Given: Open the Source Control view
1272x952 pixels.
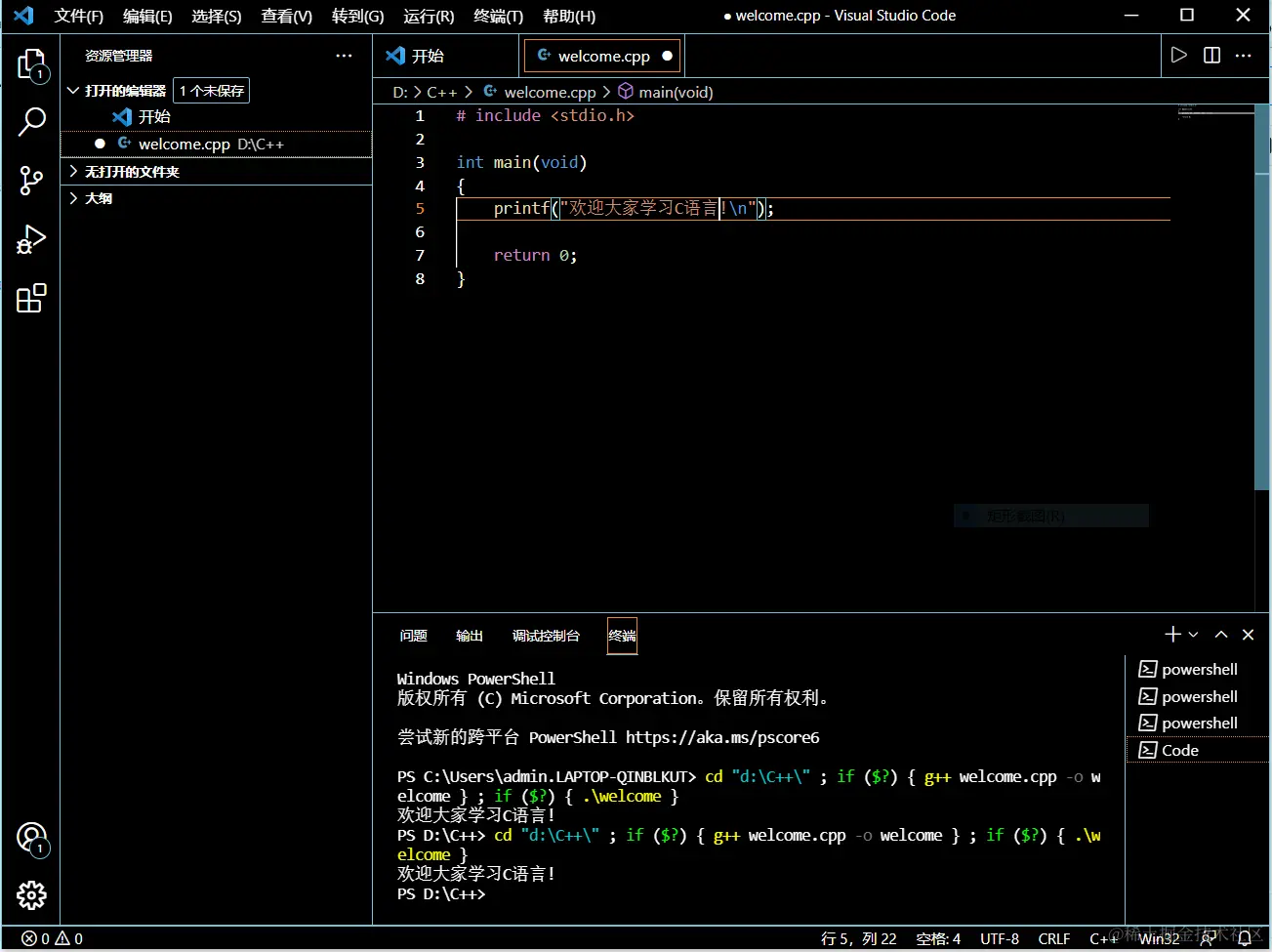Looking at the screenshot, I should pos(31,181).
